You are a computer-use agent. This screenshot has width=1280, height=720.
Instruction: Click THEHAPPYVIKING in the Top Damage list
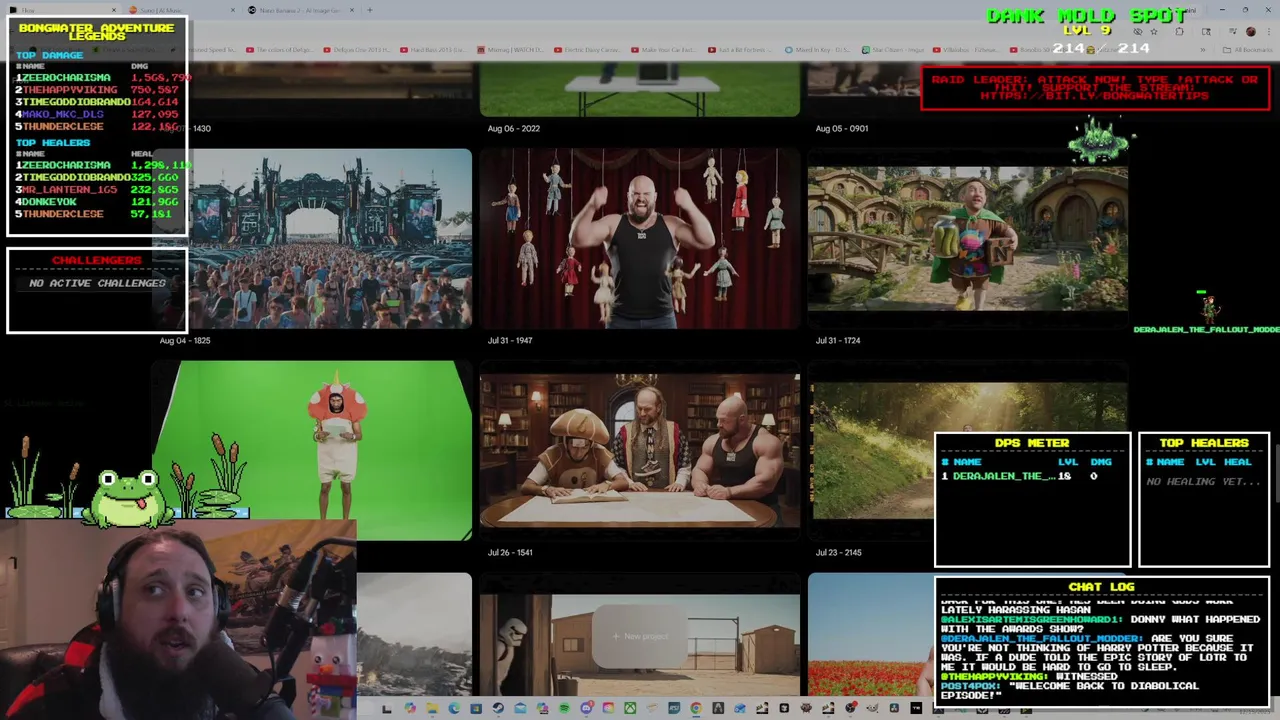click(x=70, y=90)
